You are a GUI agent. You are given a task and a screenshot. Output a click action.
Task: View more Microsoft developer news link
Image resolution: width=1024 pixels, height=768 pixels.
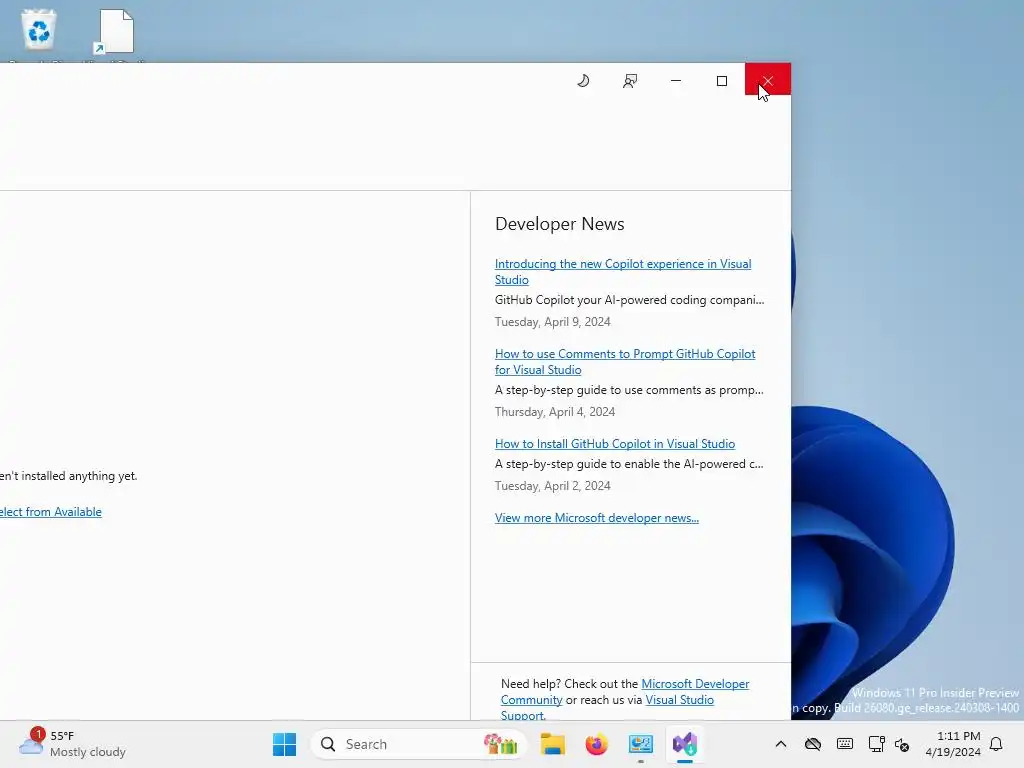click(x=596, y=518)
